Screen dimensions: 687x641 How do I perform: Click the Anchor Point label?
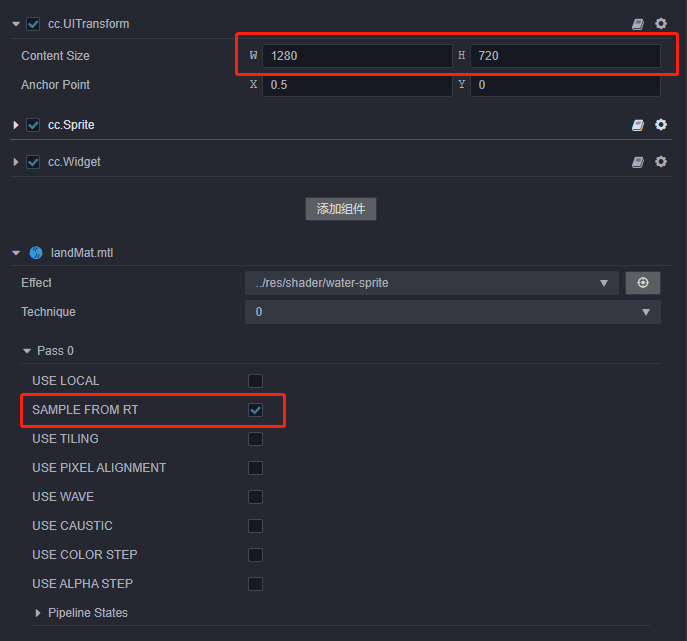(x=56, y=85)
